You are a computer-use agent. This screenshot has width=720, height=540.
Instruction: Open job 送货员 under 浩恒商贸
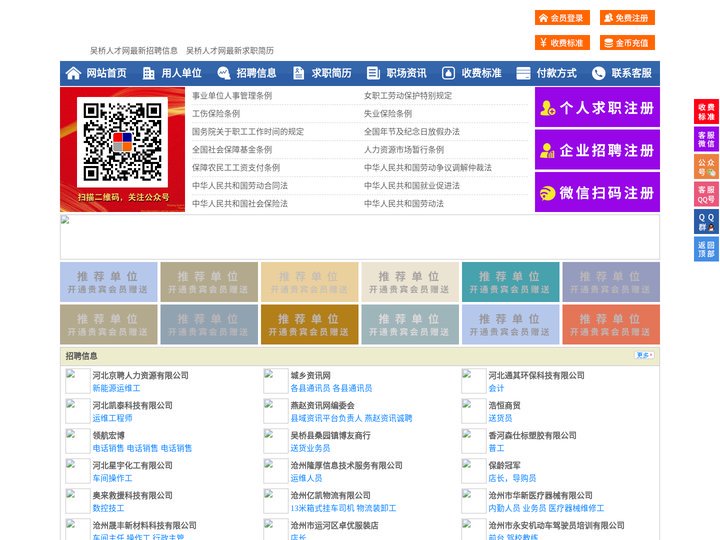point(500,418)
